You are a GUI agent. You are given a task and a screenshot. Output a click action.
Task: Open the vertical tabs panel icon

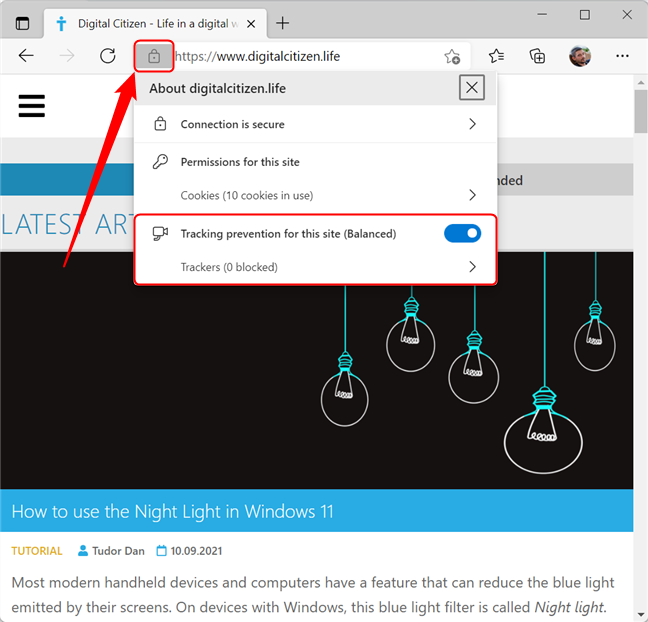pyautogui.click(x=22, y=24)
